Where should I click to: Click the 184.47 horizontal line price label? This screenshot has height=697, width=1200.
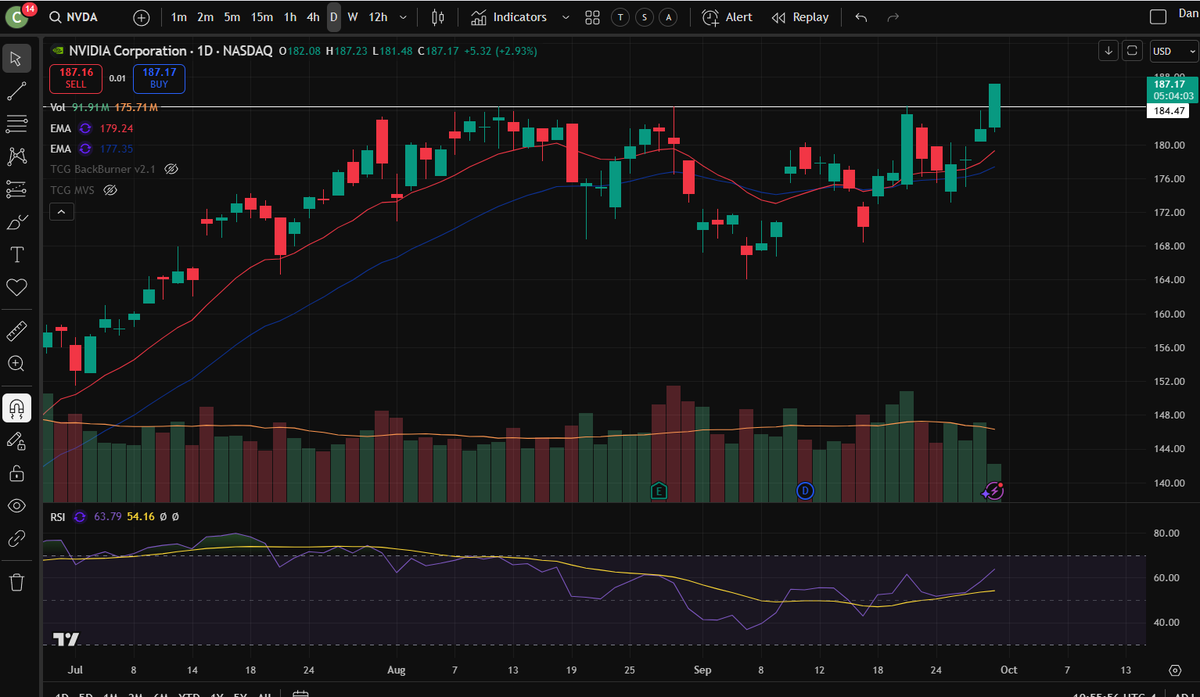(x=1168, y=111)
